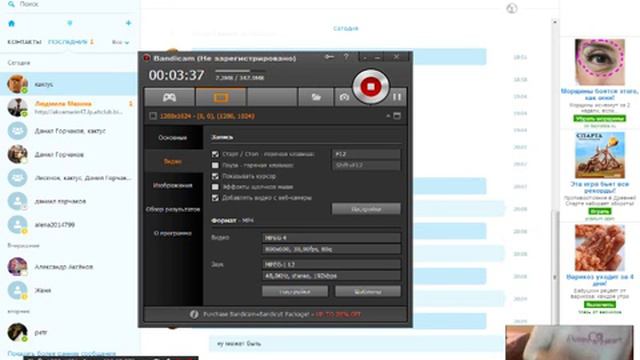Click green Играть button in Sparta ad
Screen dimensions: 640x360
pos(600,211)
